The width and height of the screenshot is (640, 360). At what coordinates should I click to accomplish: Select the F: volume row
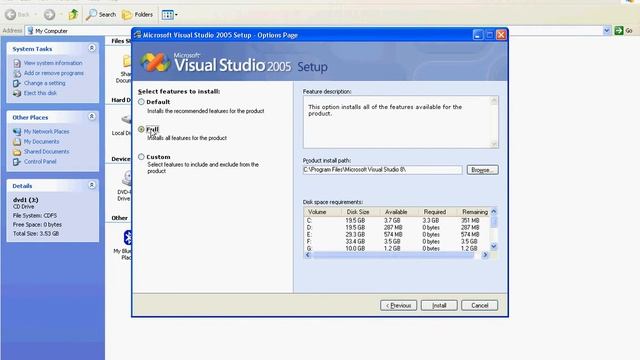(x=397, y=241)
